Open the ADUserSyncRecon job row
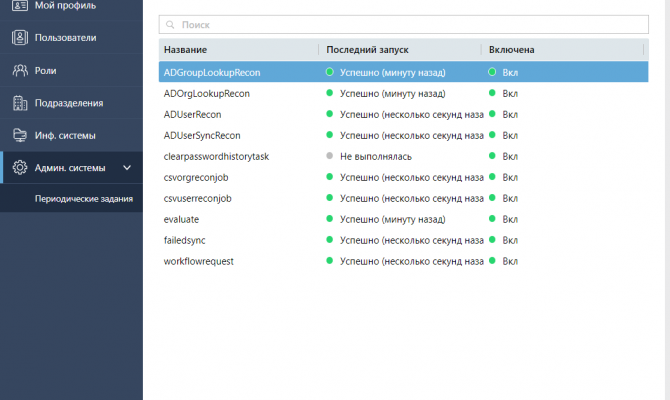Viewport: 670px width, 400px height. (202, 135)
